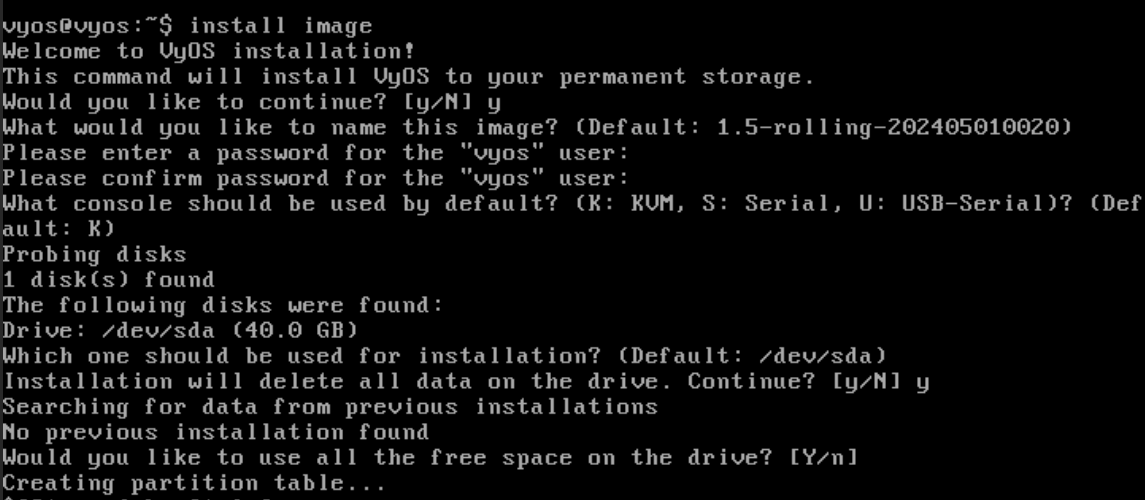The width and height of the screenshot is (1145, 500).
Task: Click the "Drive: /dev/sda (40.0 GB)" entry
Action: [180, 330]
